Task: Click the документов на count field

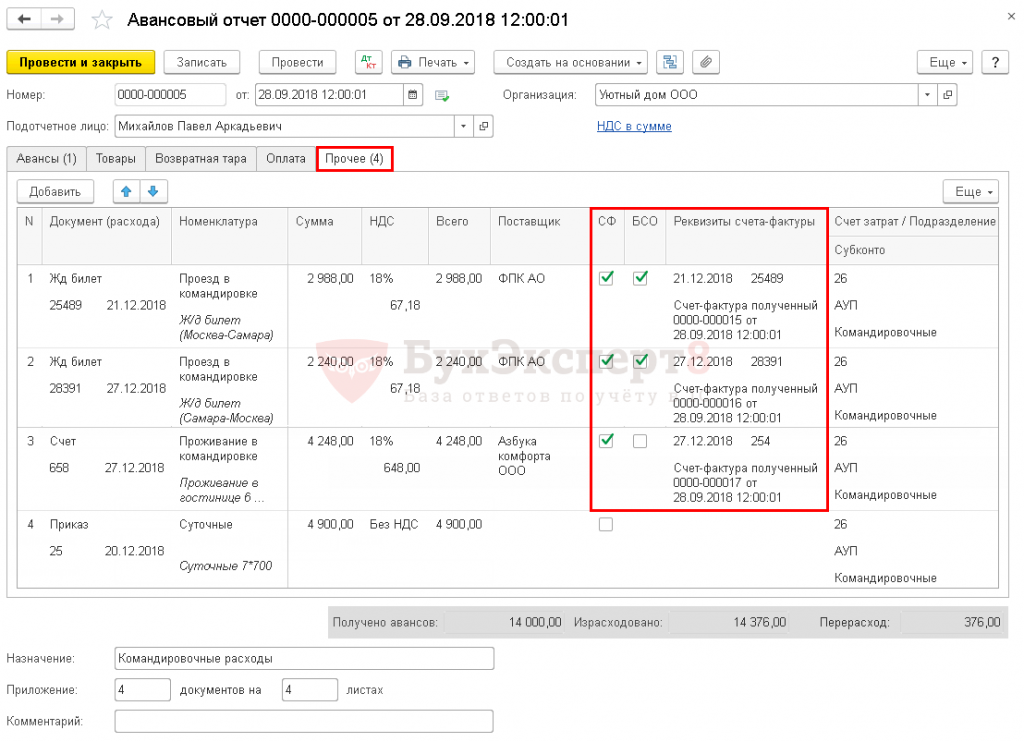Action: pos(142,690)
